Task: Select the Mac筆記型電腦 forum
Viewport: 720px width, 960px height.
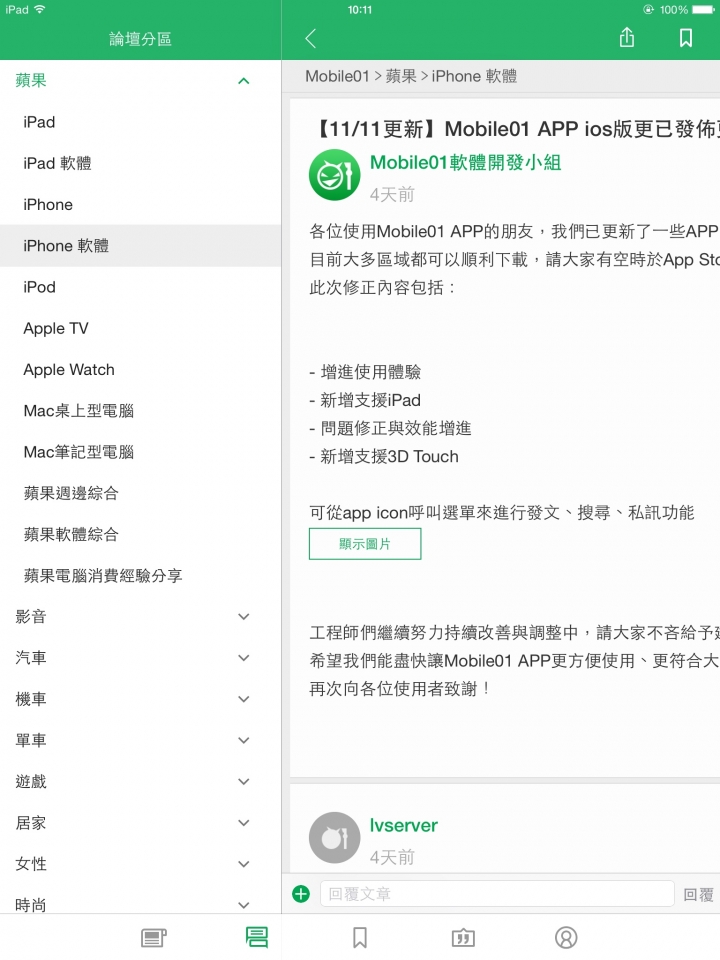Action: [140, 452]
